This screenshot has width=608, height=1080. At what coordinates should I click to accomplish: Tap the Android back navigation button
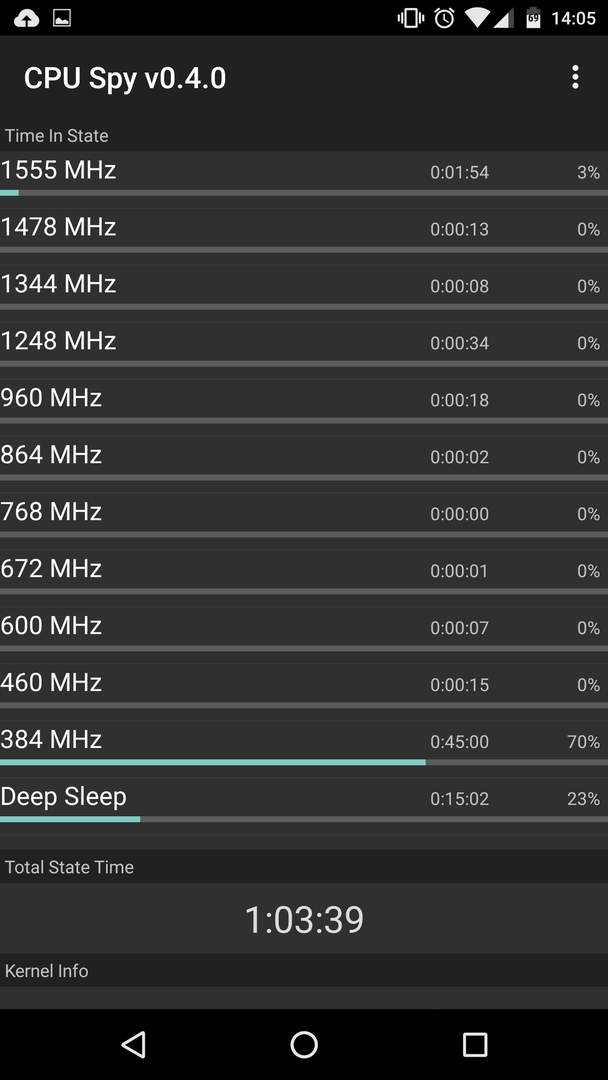[x=134, y=1044]
